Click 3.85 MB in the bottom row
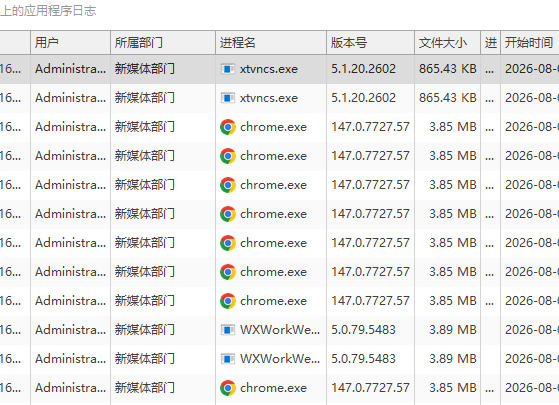Image resolution: width=559 pixels, height=405 pixels. point(453,388)
